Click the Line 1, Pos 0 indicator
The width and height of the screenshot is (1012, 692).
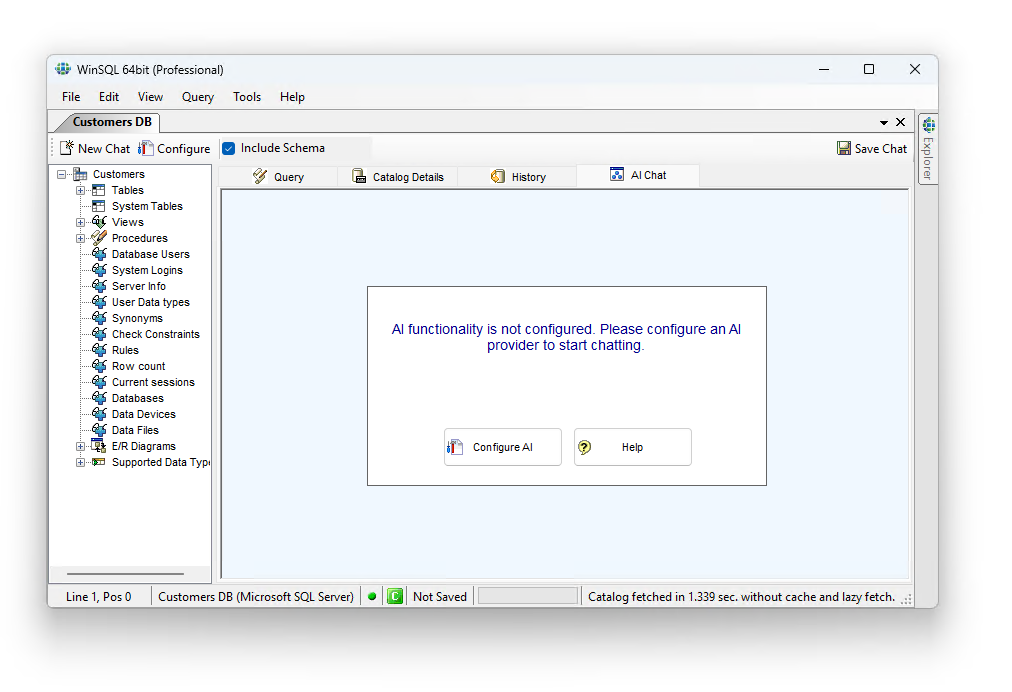tap(99, 597)
